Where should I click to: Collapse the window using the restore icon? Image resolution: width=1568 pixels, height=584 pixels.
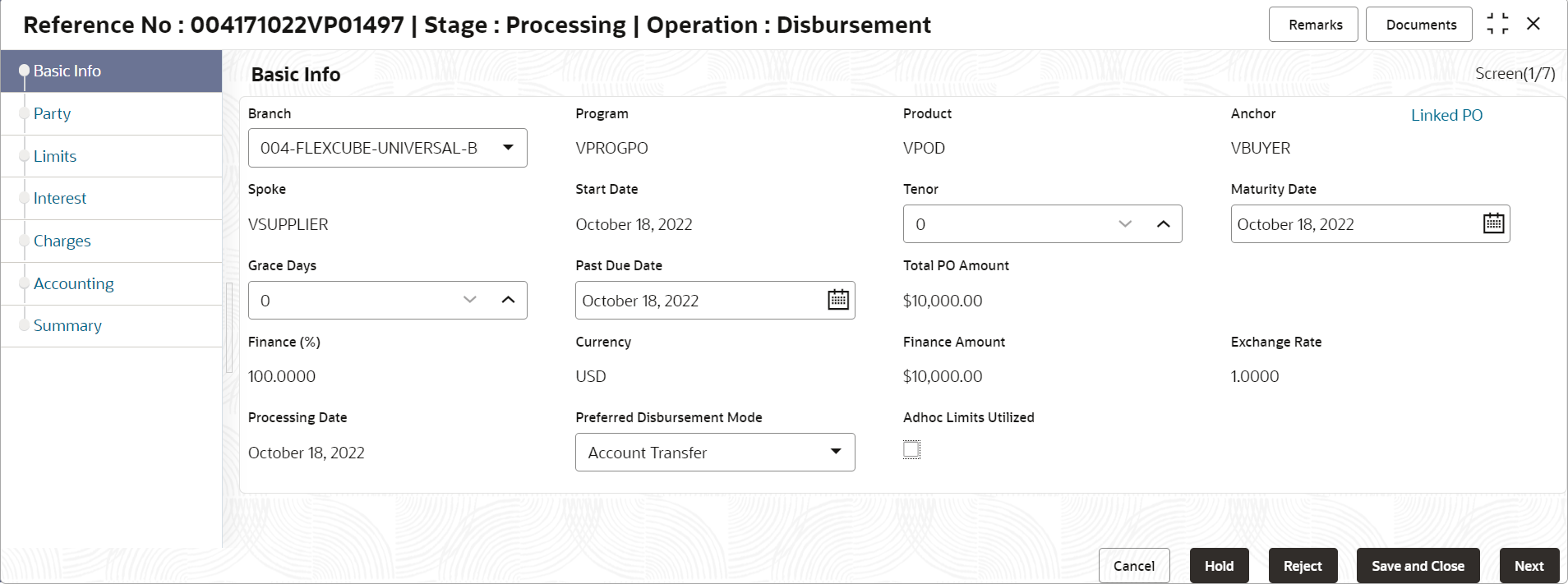(1497, 24)
